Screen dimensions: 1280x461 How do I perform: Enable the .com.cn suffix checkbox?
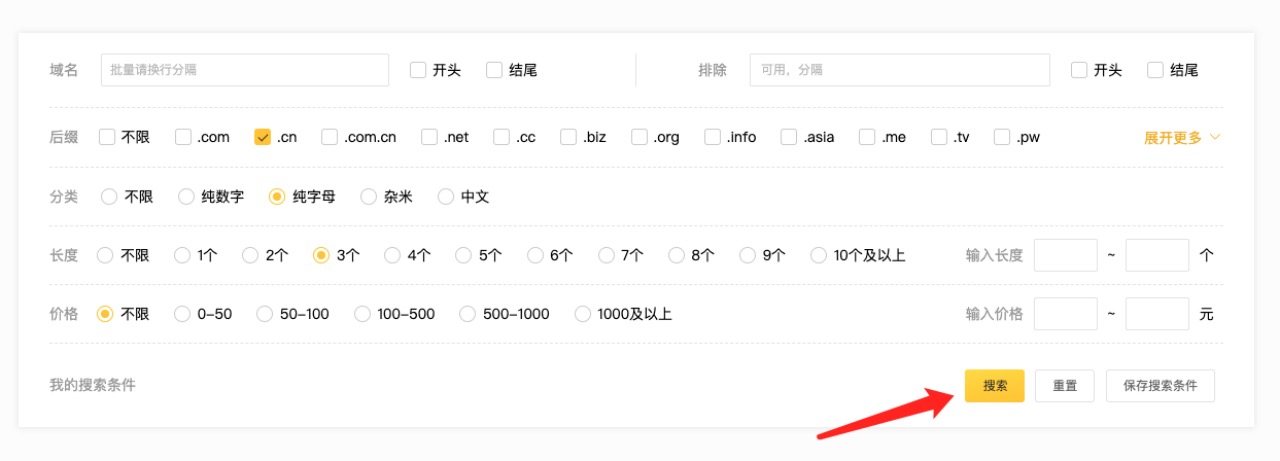coord(330,137)
